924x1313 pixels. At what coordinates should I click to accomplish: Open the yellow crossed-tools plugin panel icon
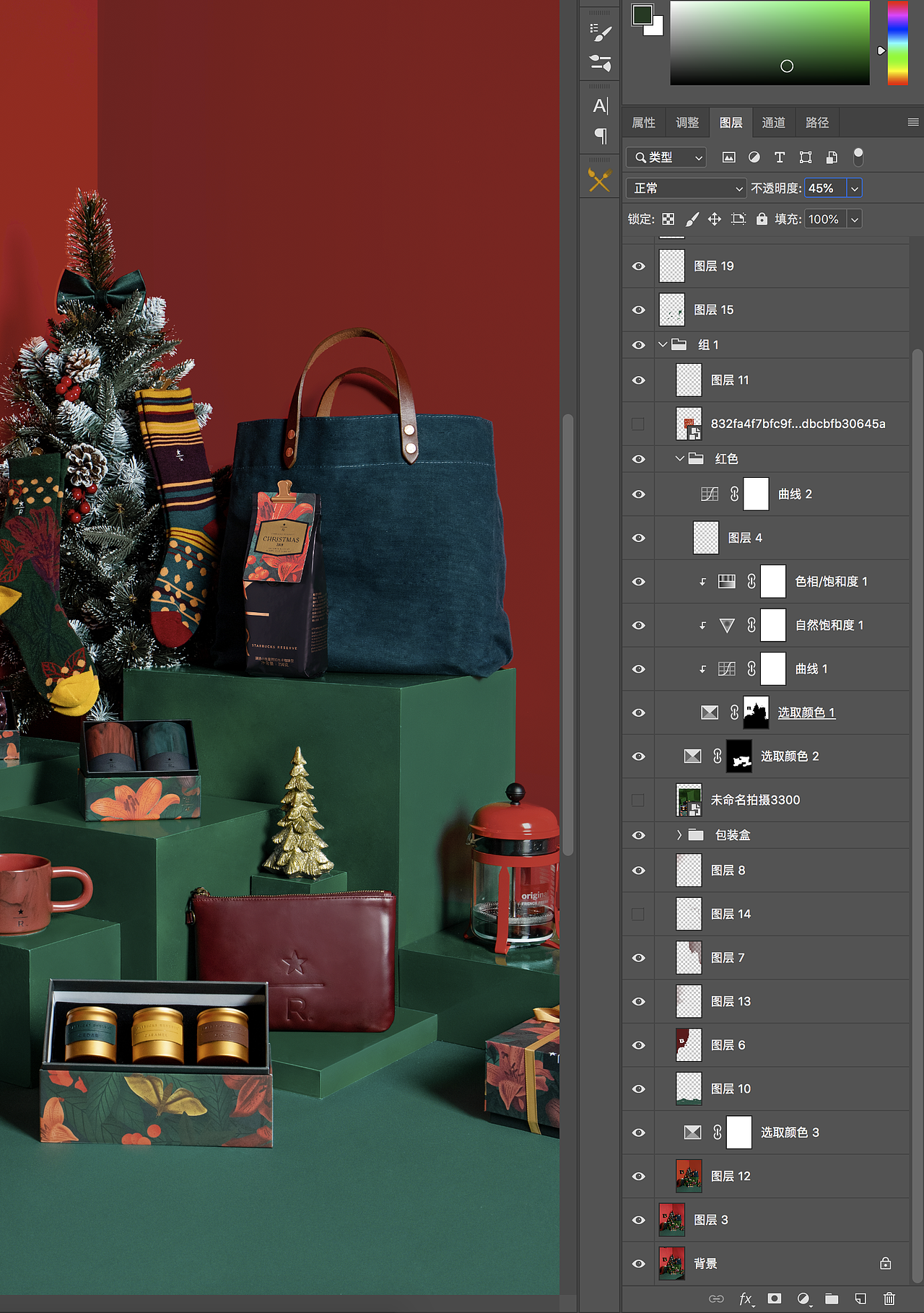pyautogui.click(x=600, y=180)
